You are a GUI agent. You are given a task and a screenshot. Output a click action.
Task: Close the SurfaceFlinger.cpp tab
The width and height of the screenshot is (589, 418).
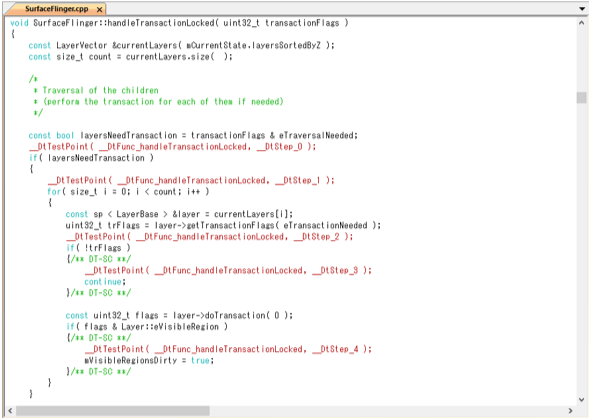pyautogui.click(x=100, y=9)
